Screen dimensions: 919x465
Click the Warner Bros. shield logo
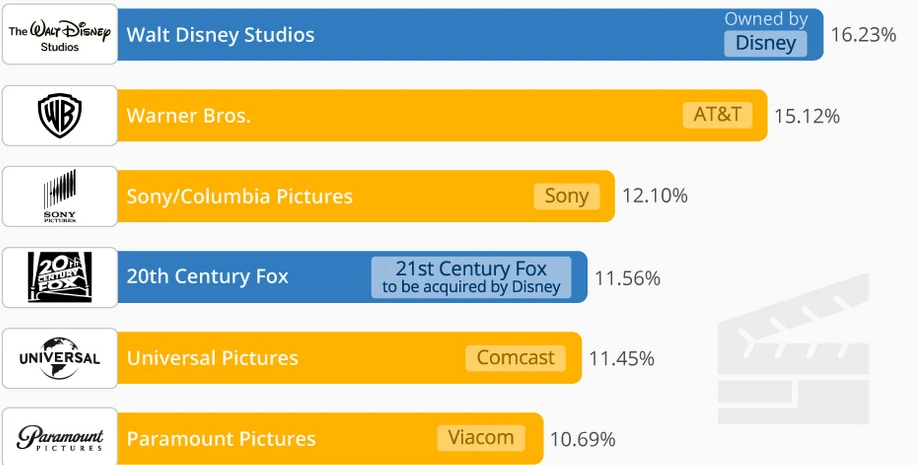pos(59,115)
